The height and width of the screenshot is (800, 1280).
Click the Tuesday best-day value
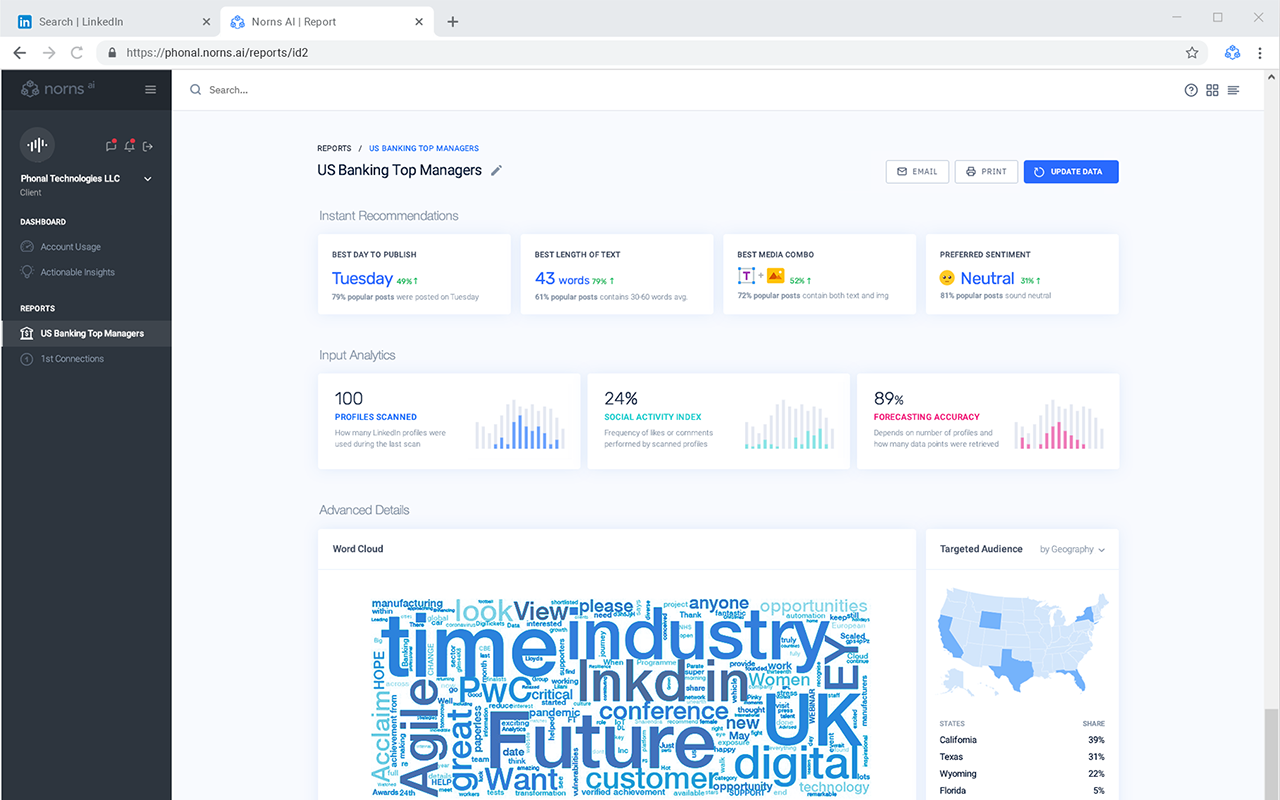click(362, 279)
